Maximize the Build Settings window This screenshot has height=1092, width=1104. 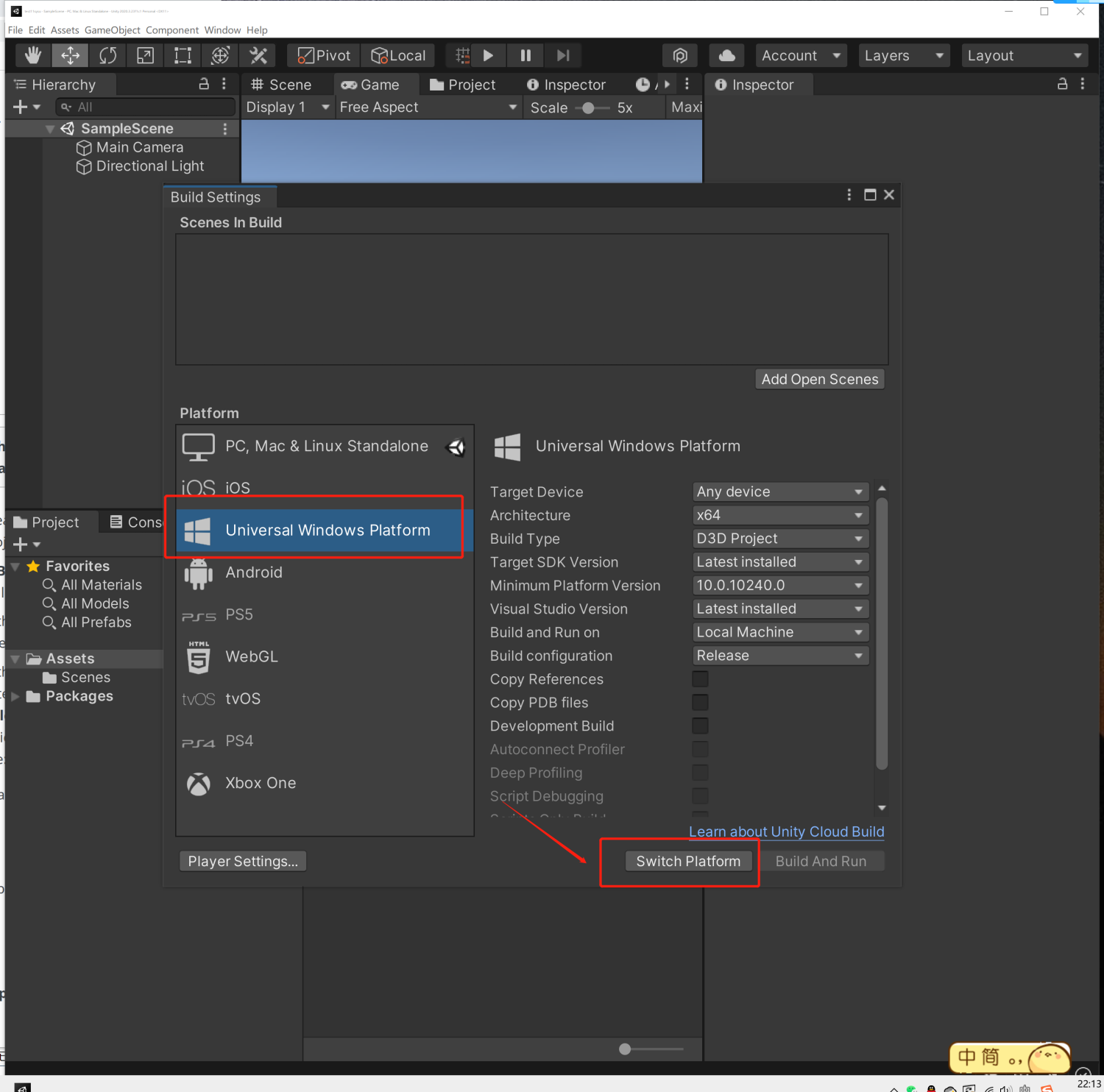pos(870,194)
